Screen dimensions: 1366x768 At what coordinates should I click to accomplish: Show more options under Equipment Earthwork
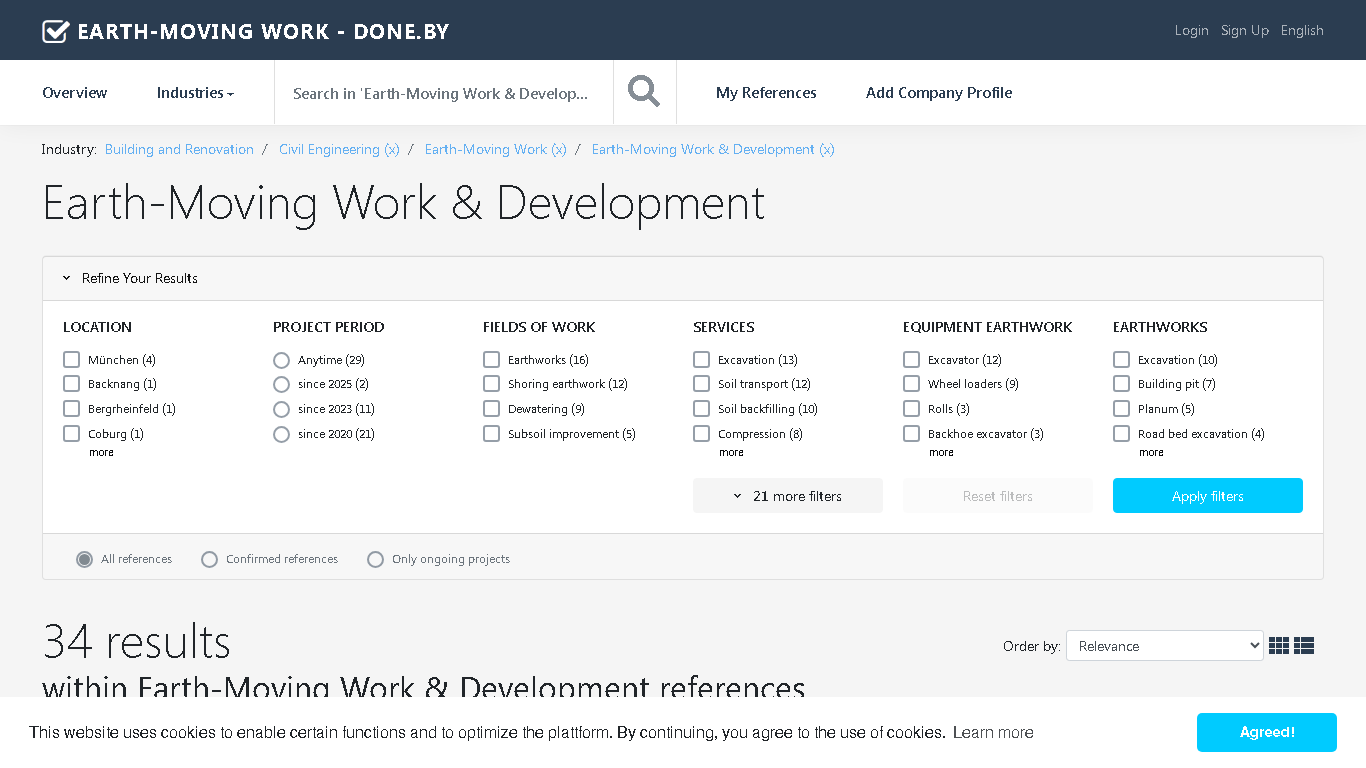[941, 452]
